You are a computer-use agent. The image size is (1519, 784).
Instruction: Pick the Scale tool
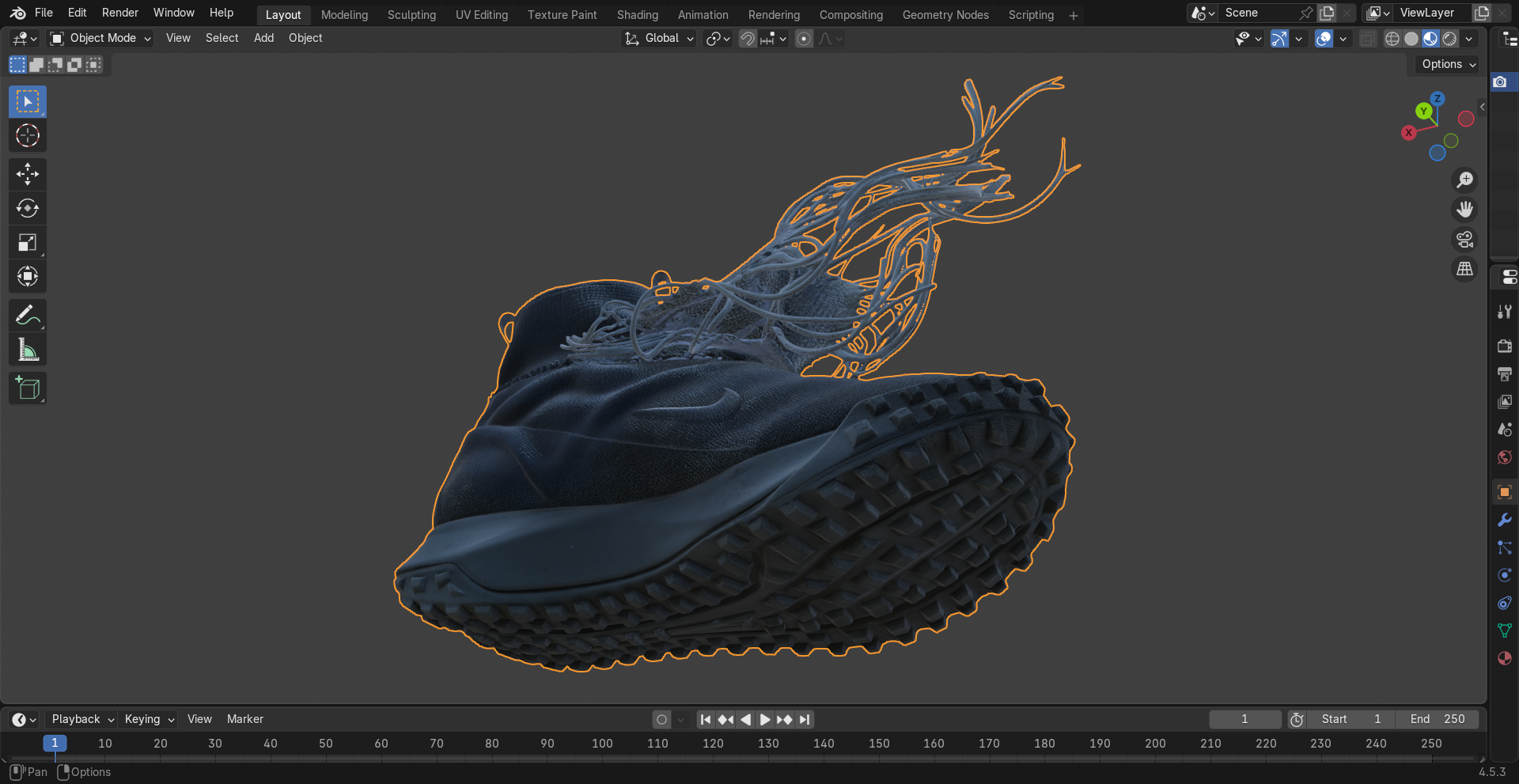pos(28,242)
